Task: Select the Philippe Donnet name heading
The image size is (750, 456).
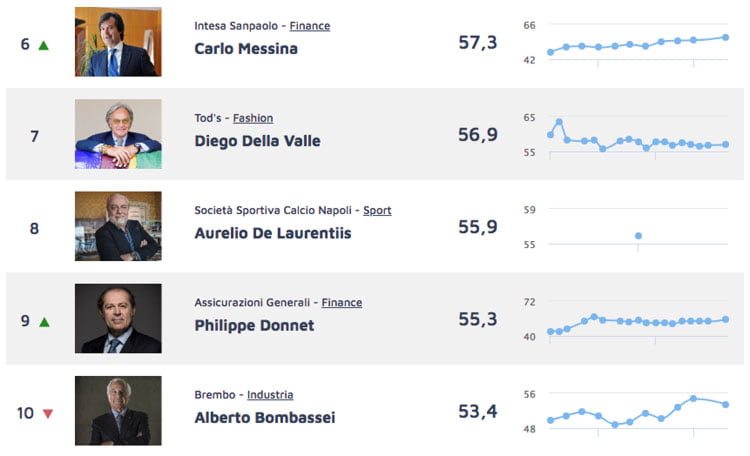Action: click(254, 326)
